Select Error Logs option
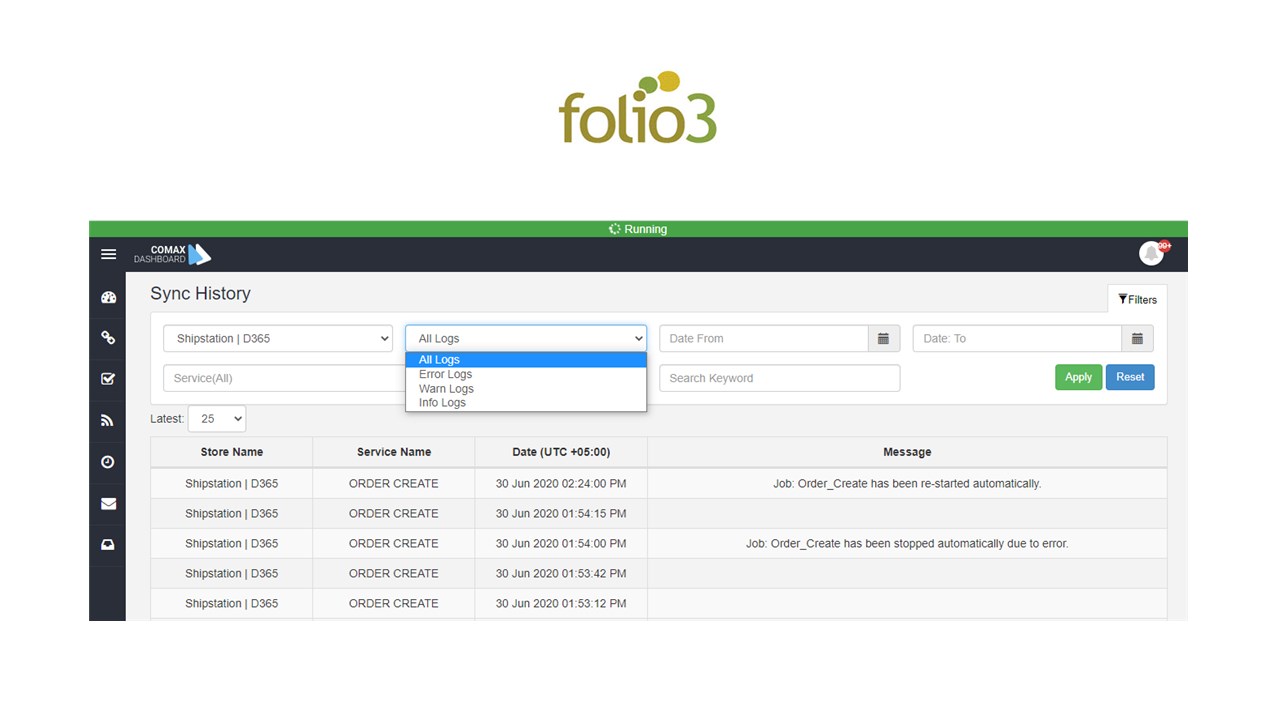This screenshot has width=1280, height=720. click(x=526, y=374)
